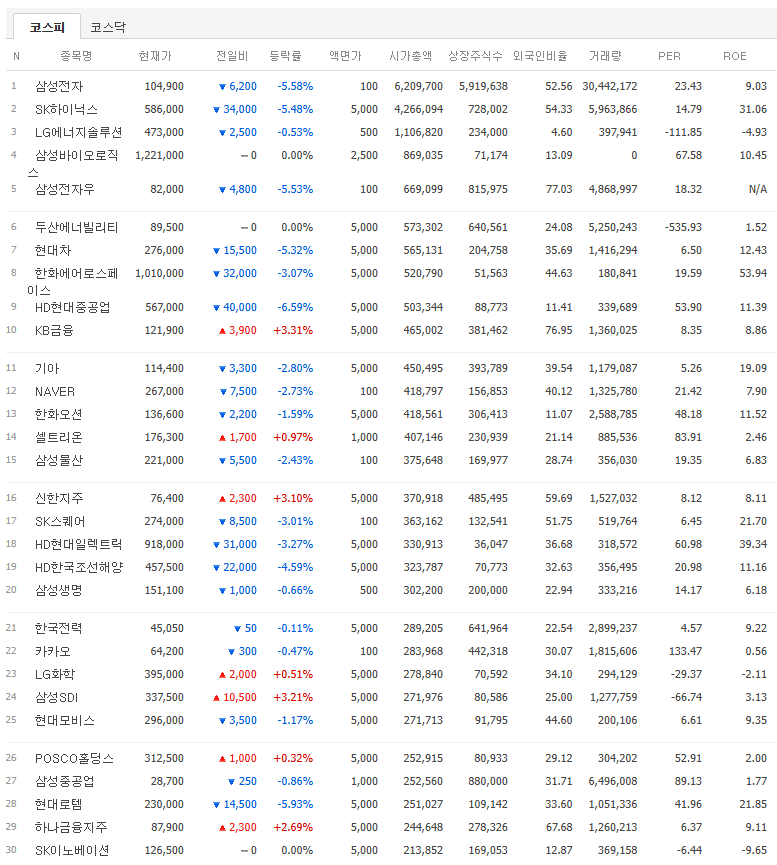This screenshot has height=865, width=777.
Task: Open the 현대로템 stock link
Action: [x=58, y=804]
